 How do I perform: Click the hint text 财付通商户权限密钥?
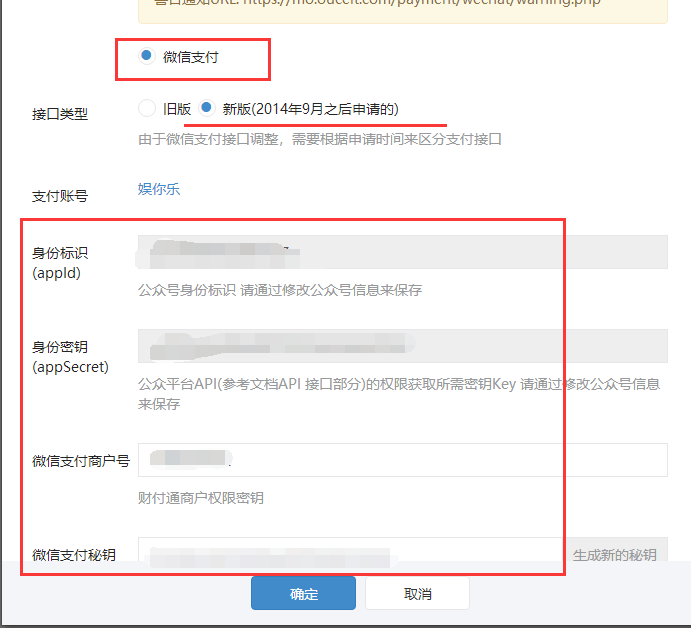coord(201,498)
